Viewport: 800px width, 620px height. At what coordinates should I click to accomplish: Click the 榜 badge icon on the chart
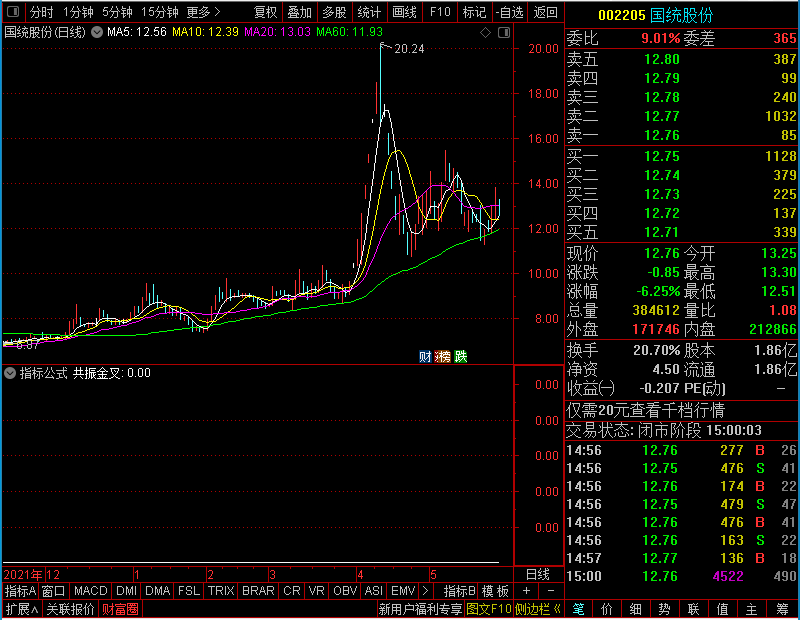coord(443,356)
